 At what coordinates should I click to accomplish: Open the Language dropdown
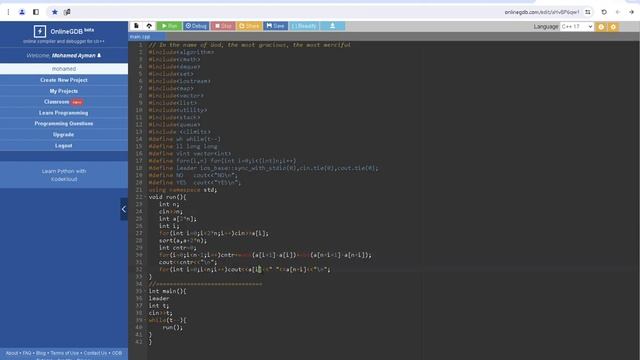click(x=577, y=27)
